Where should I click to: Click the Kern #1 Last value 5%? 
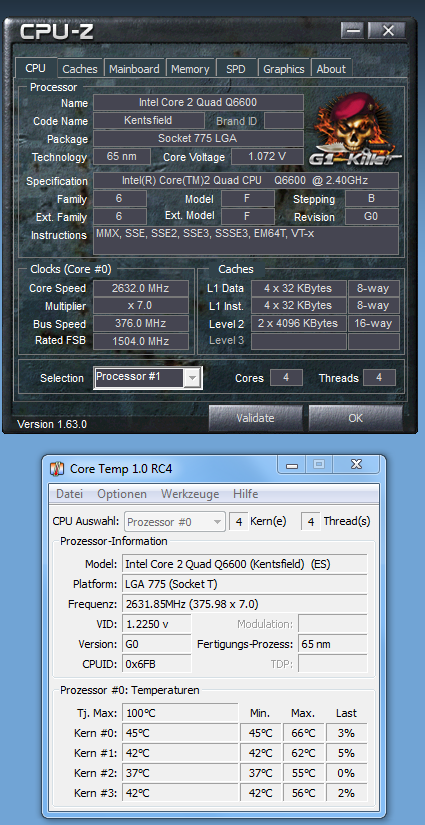[x=346, y=753]
